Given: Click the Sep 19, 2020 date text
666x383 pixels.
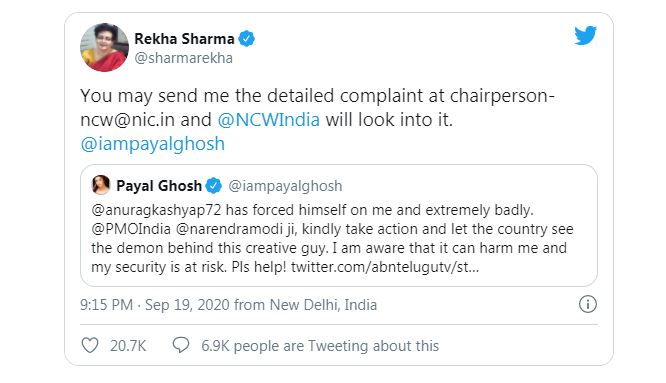Looking at the screenshot, I should coord(187,305).
